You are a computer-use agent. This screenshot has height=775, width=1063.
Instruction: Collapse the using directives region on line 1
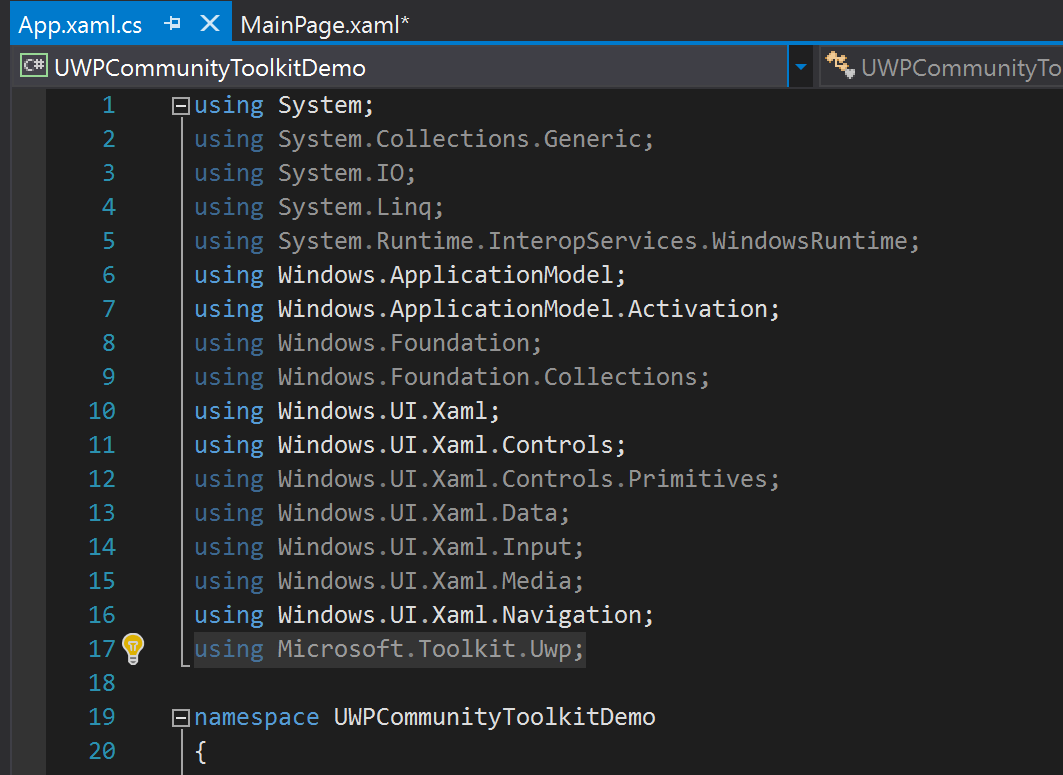click(x=179, y=104)
